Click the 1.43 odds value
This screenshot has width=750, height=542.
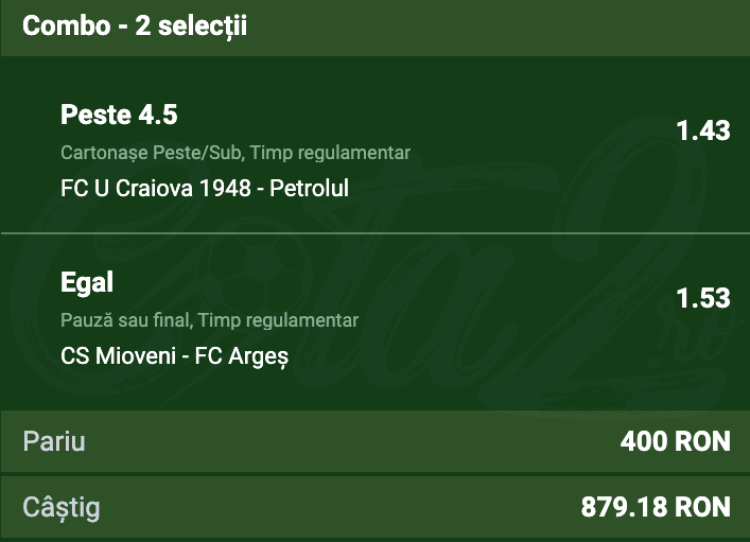(703, 131)
